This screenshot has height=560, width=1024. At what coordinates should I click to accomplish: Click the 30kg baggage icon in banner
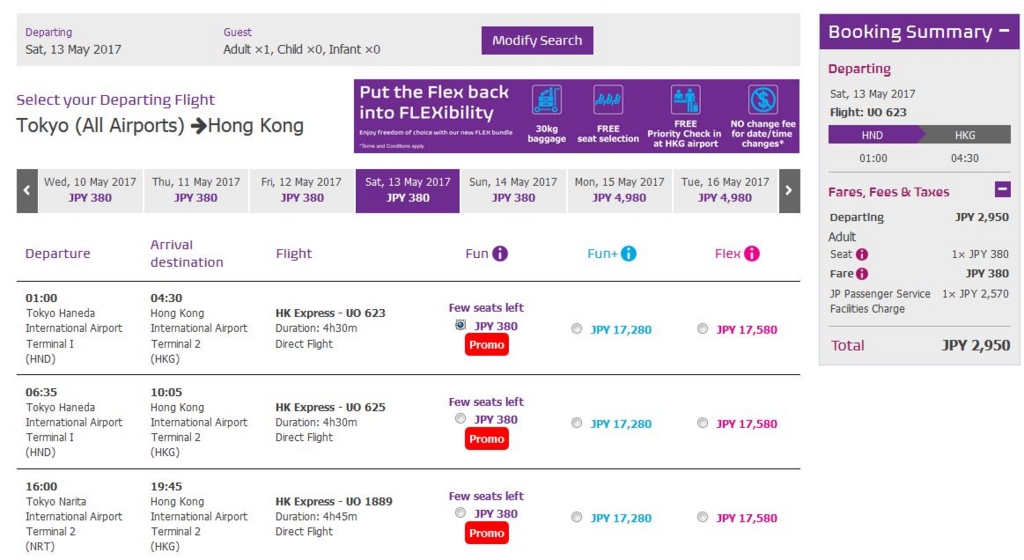[547, 100]
